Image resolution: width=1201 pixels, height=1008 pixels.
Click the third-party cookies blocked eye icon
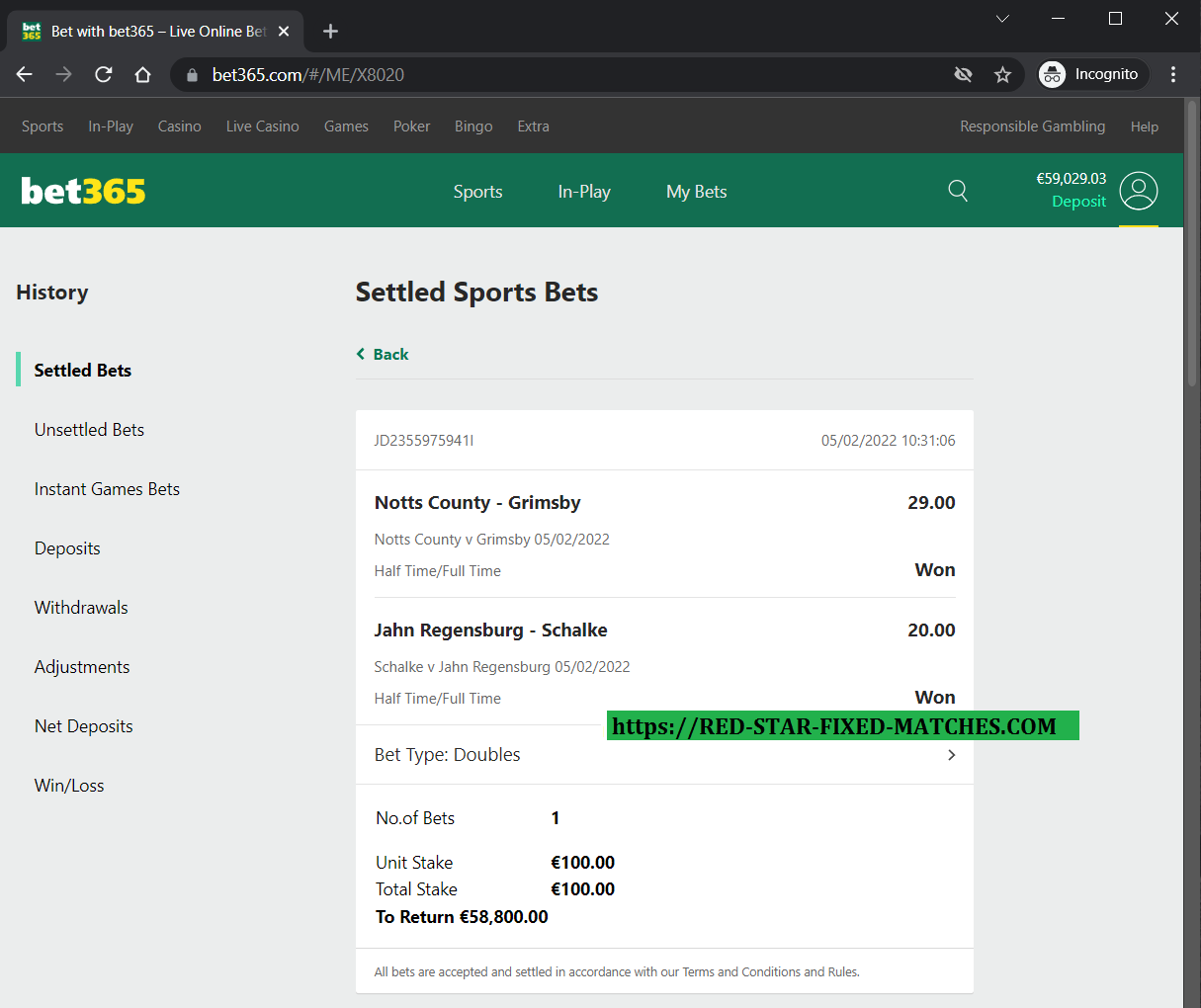(x=963, y=75)
